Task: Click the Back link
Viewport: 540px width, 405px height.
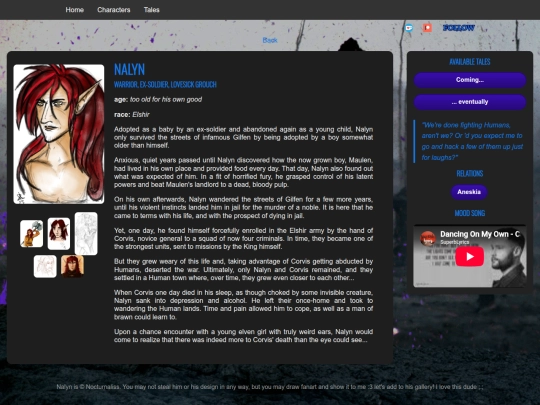Action: (270, 40)
